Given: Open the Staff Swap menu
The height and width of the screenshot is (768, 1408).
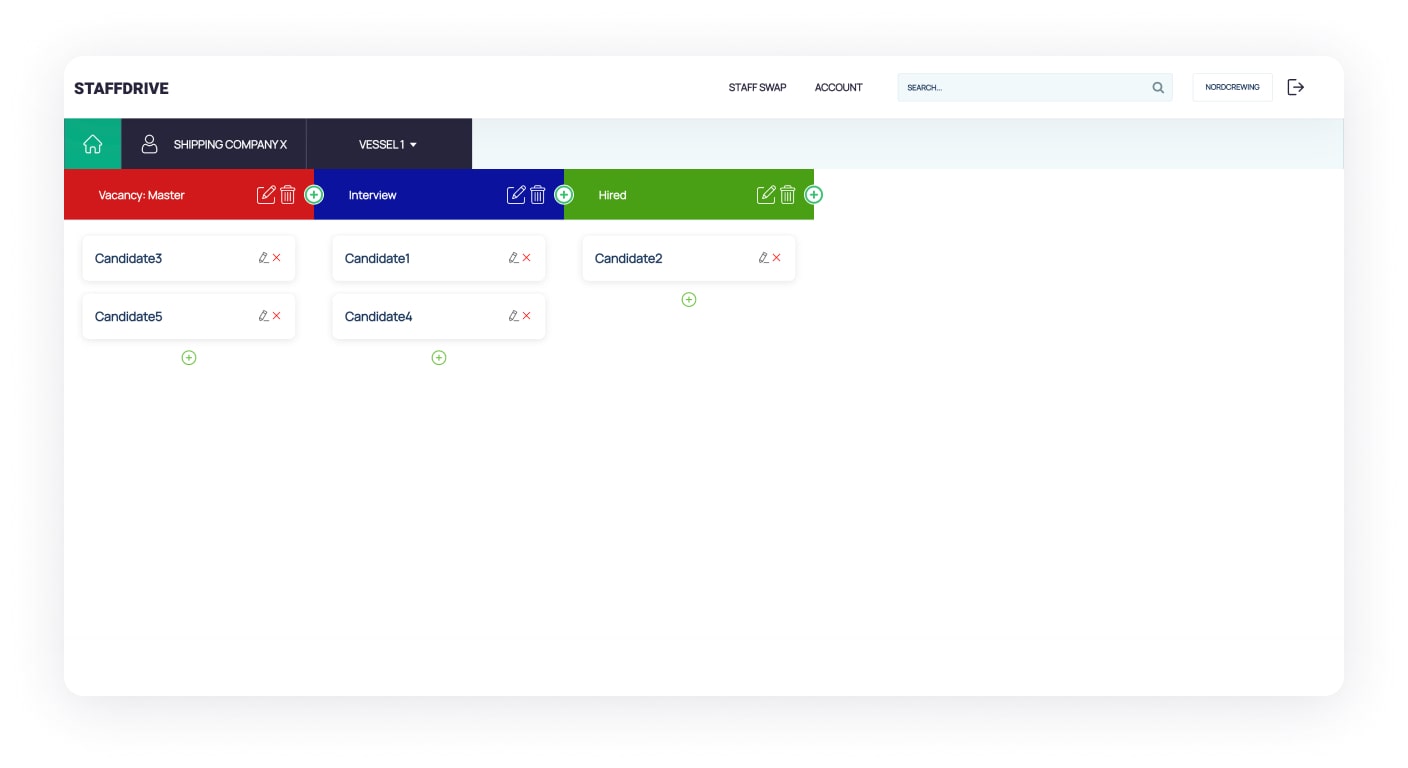Looking at the screenshot, I should pos(757,88).
